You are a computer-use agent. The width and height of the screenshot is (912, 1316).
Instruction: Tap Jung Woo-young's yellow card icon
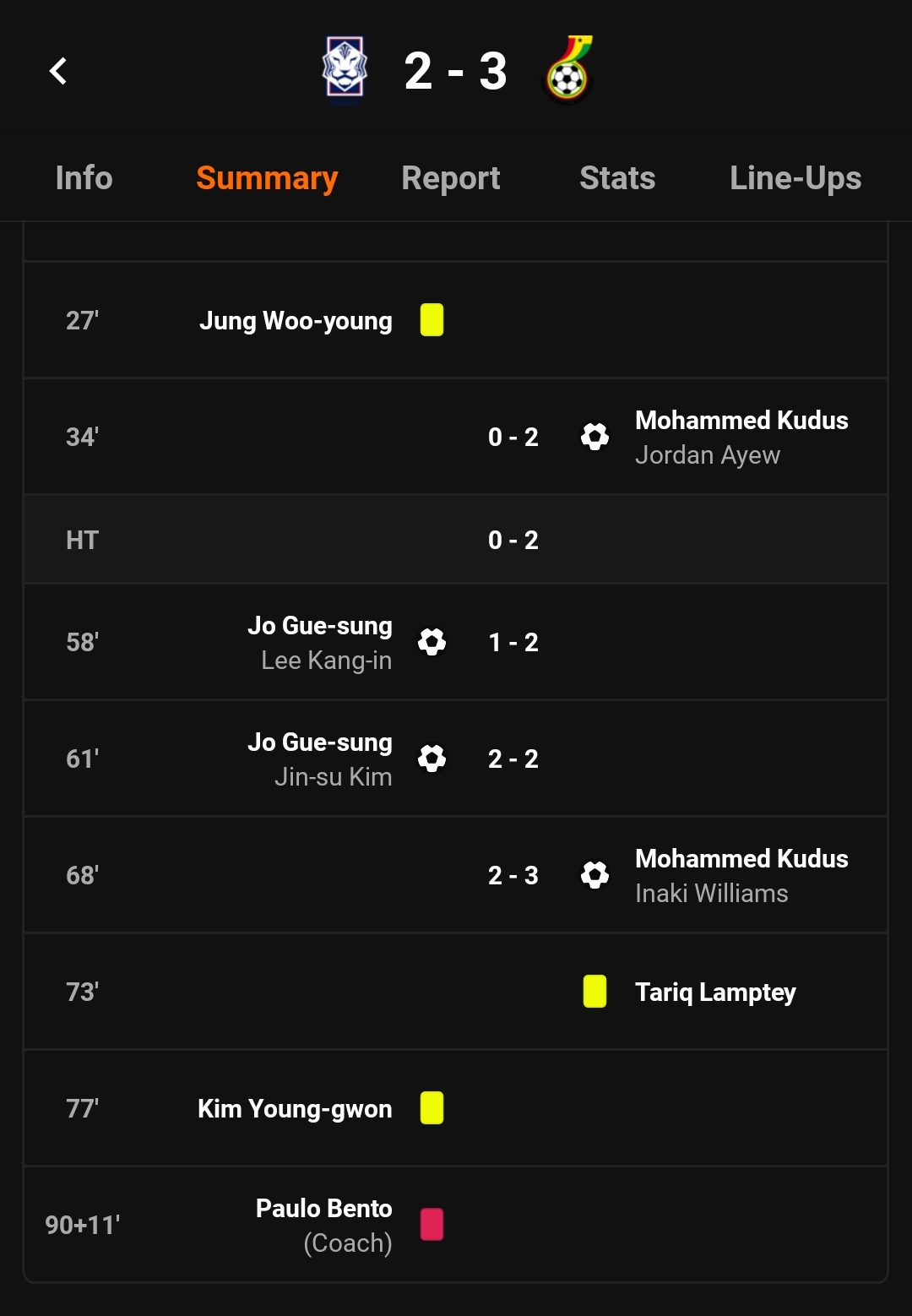point(432,320)
